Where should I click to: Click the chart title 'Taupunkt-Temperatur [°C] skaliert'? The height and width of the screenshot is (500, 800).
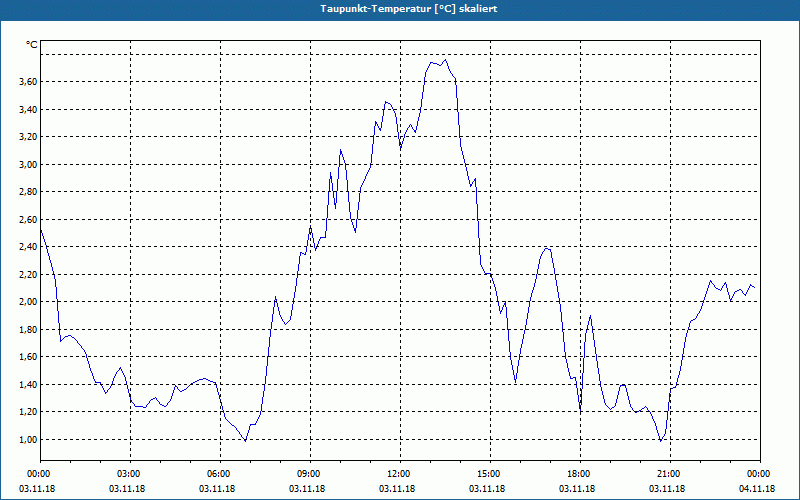click(409, 9)
